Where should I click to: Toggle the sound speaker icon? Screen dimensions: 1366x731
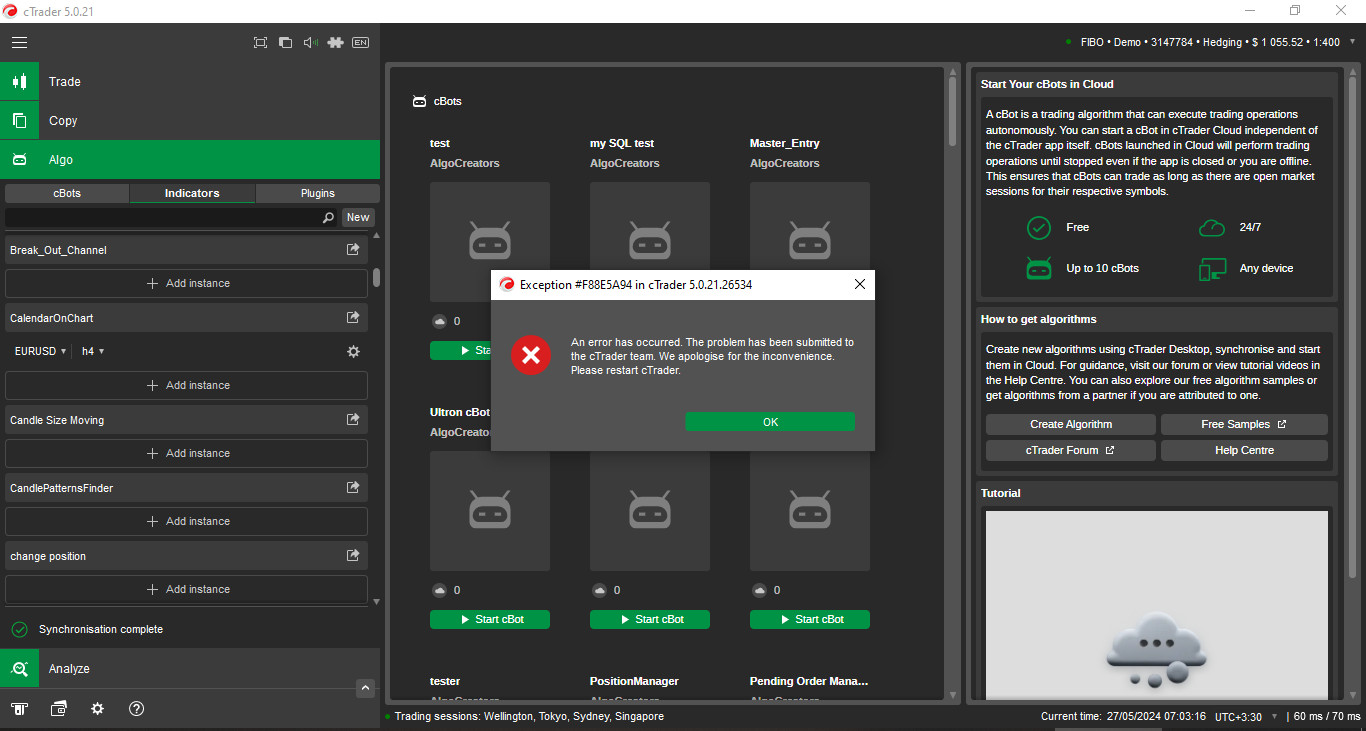[x=310, y=42]
